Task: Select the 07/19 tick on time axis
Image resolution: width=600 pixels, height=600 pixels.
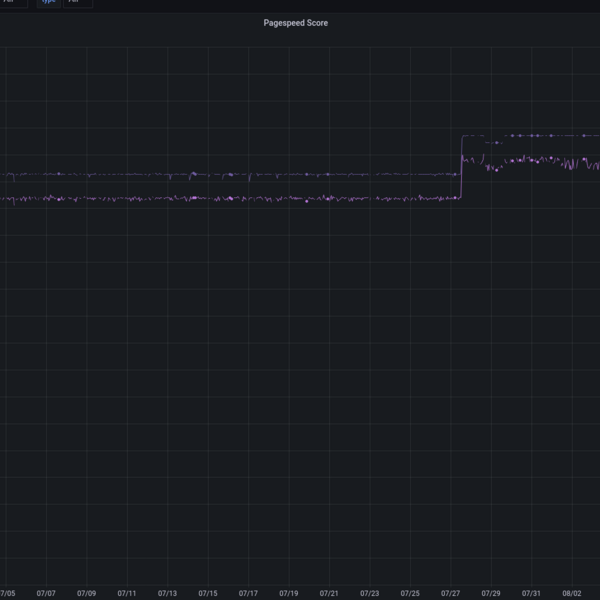Action: [x=289, y=593]
